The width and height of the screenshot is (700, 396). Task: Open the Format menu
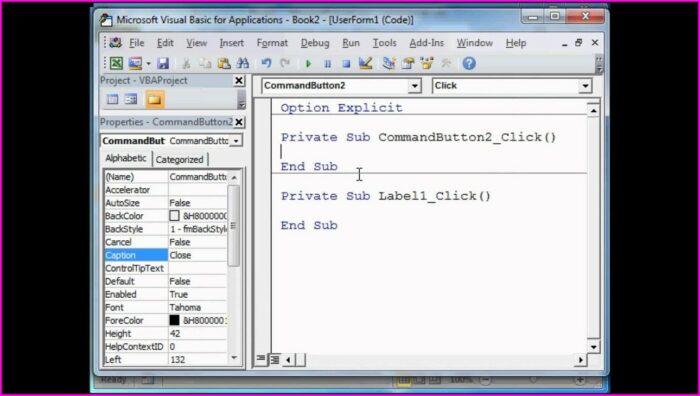click(272, 43)
